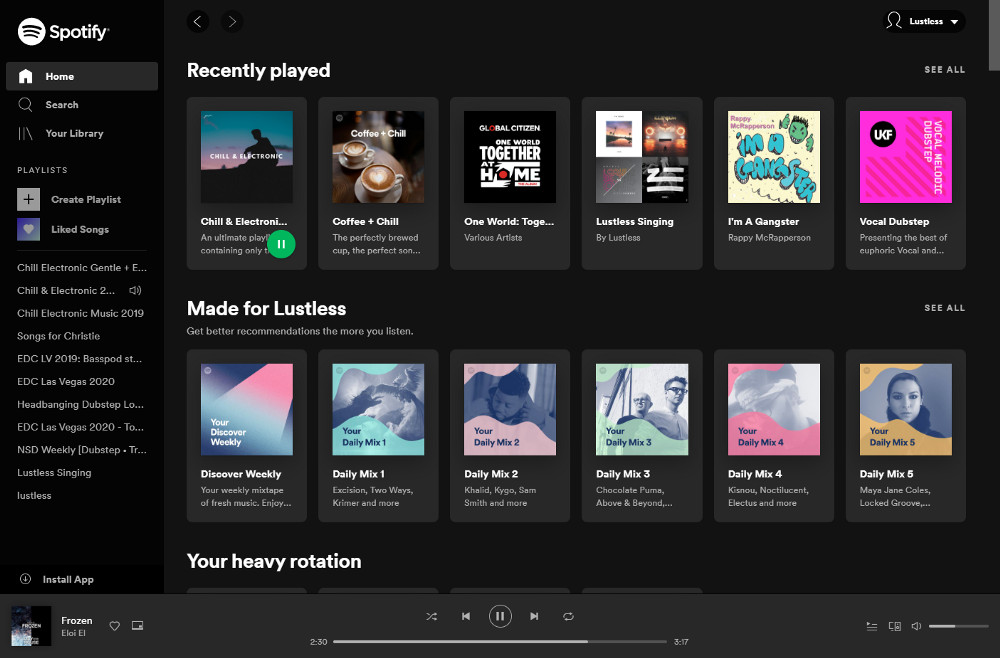
Task: Toggle shuffle playback
Action: (432, 617)
